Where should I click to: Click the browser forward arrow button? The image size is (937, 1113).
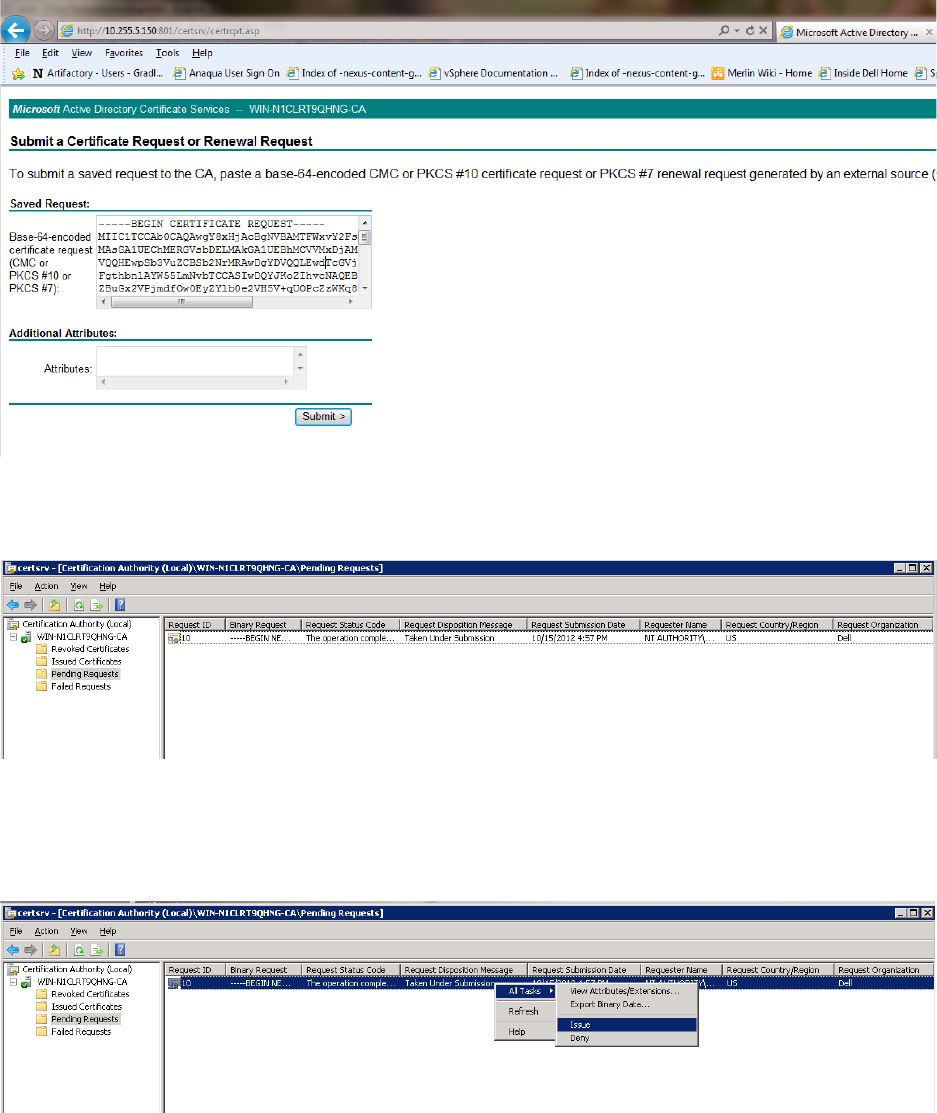(44, 30)
